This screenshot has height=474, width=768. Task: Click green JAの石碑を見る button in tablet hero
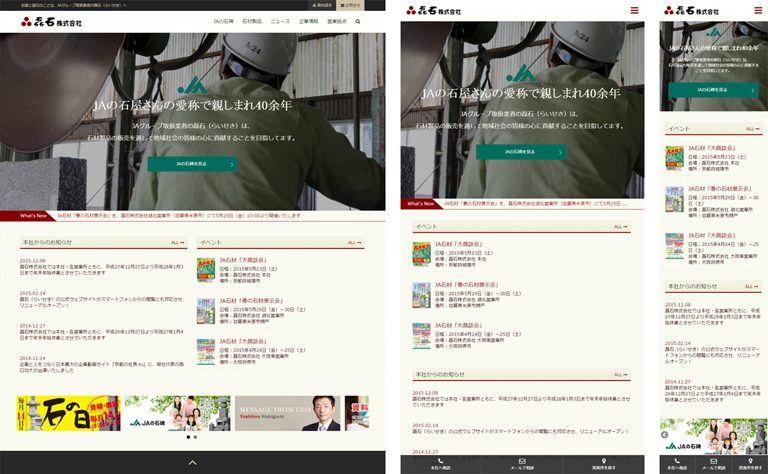click(x=521, y=152)
